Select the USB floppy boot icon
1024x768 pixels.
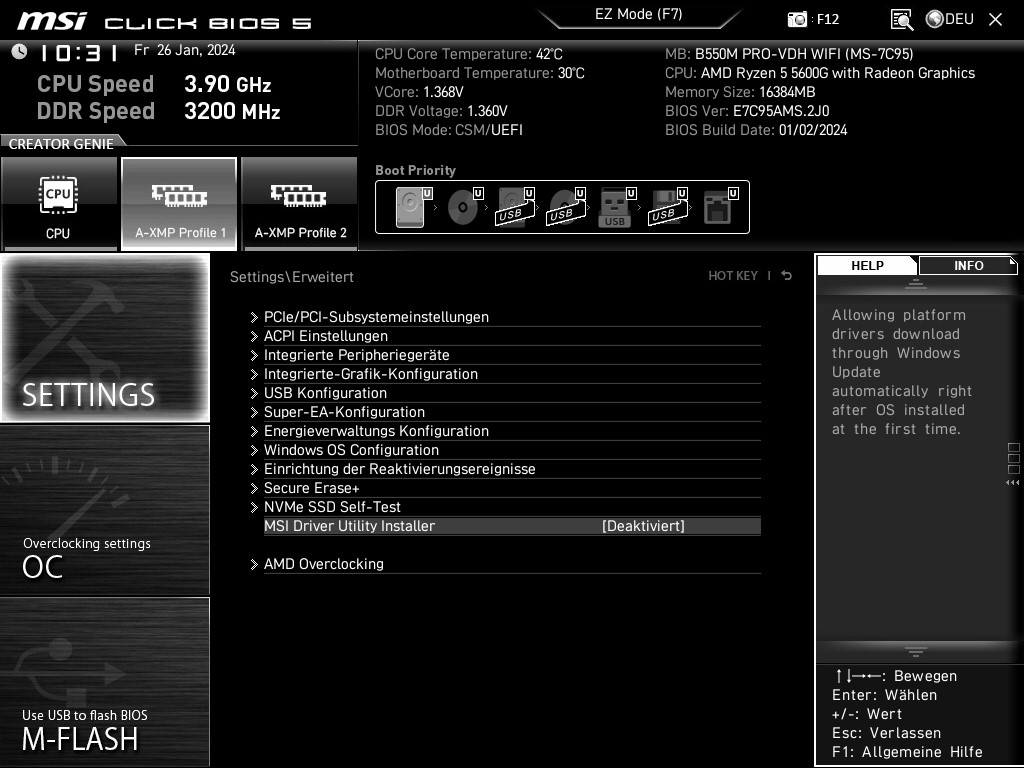[x=668, y=207]
